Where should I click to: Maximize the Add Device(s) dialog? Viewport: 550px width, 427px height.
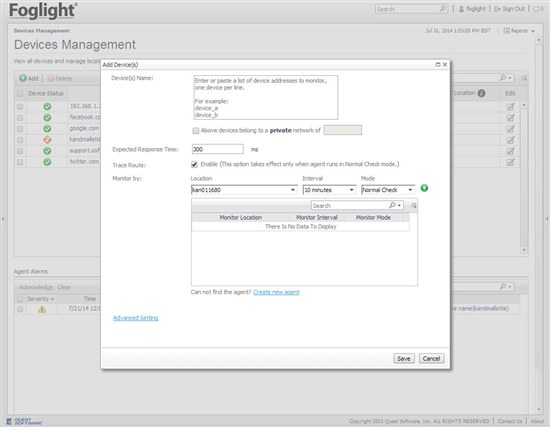pyautogui.click(x=438, y=65)
